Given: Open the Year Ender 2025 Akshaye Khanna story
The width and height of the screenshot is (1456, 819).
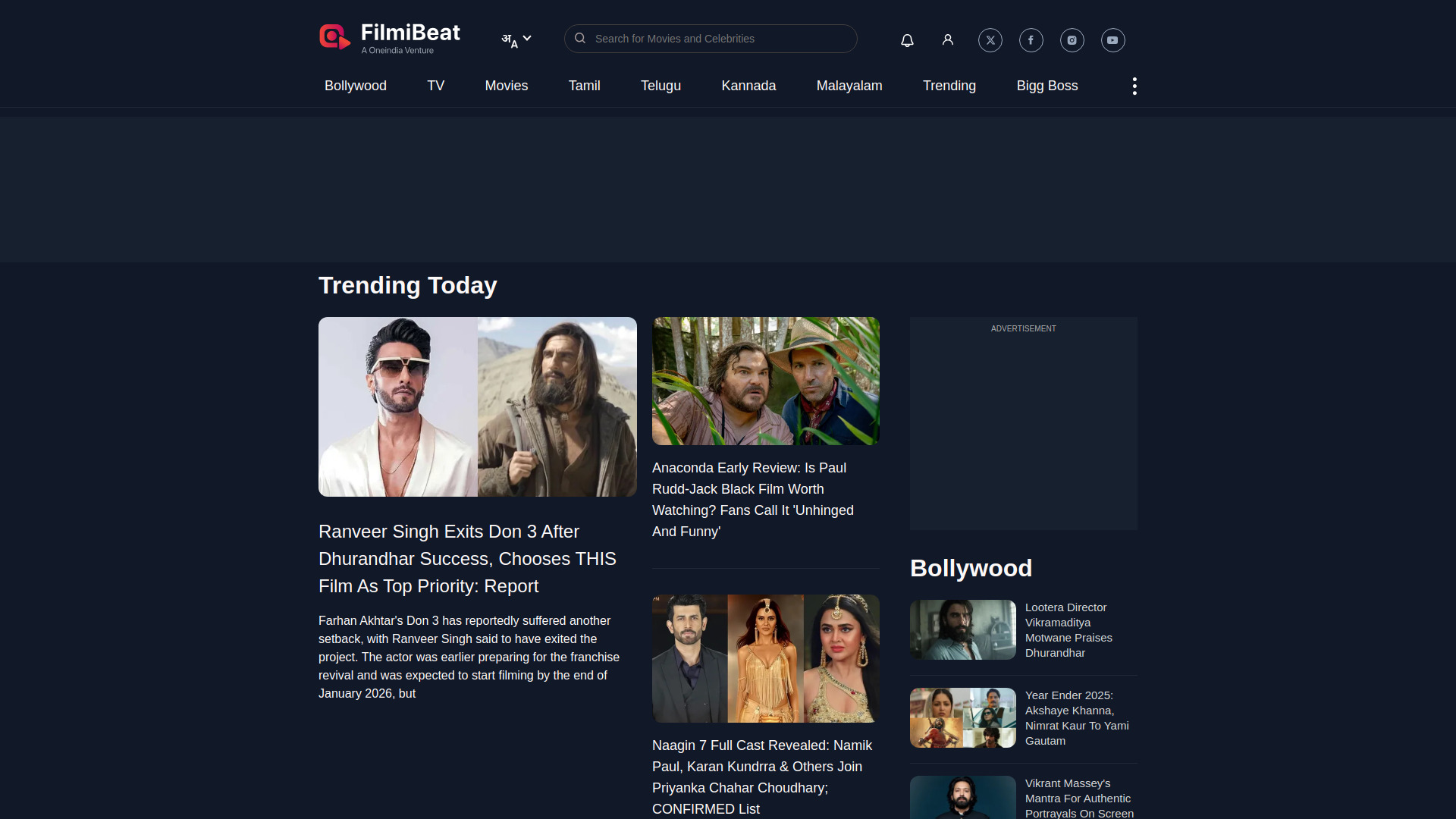Looking at the screenshot, I should pos(1077,717).
